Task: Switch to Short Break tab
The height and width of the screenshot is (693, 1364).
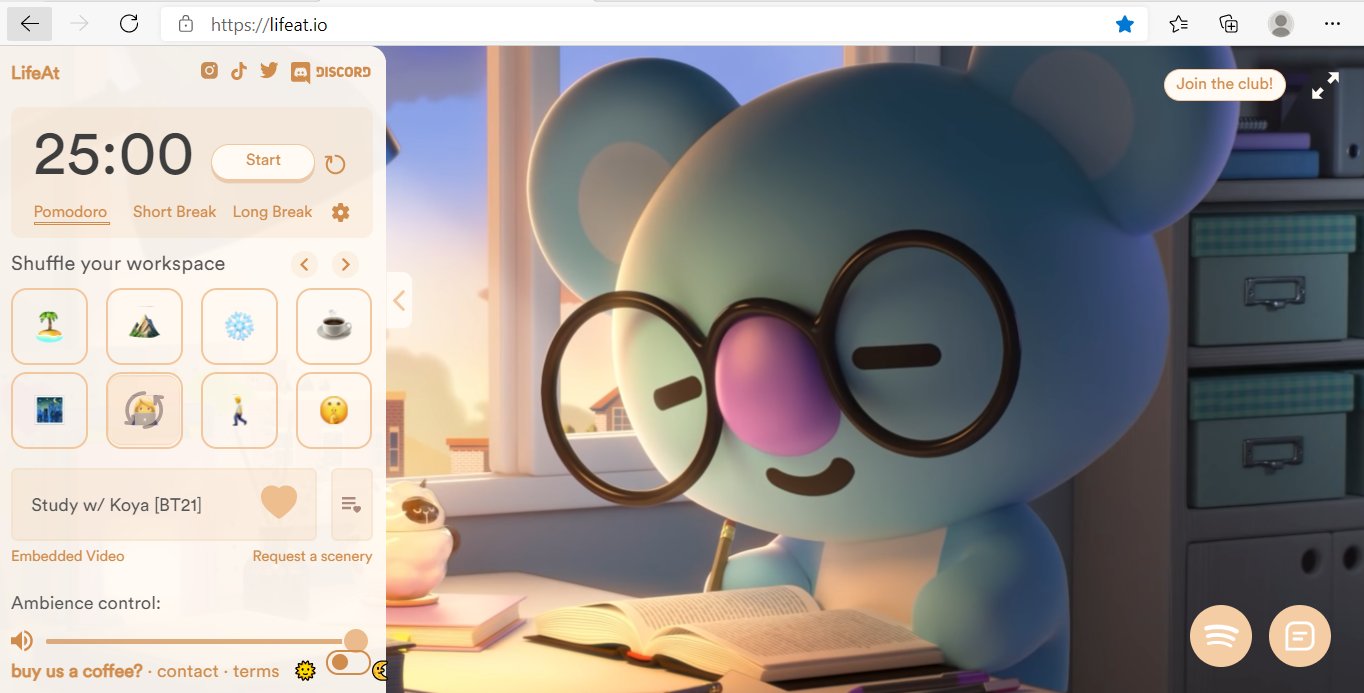Action: (175, 212)
